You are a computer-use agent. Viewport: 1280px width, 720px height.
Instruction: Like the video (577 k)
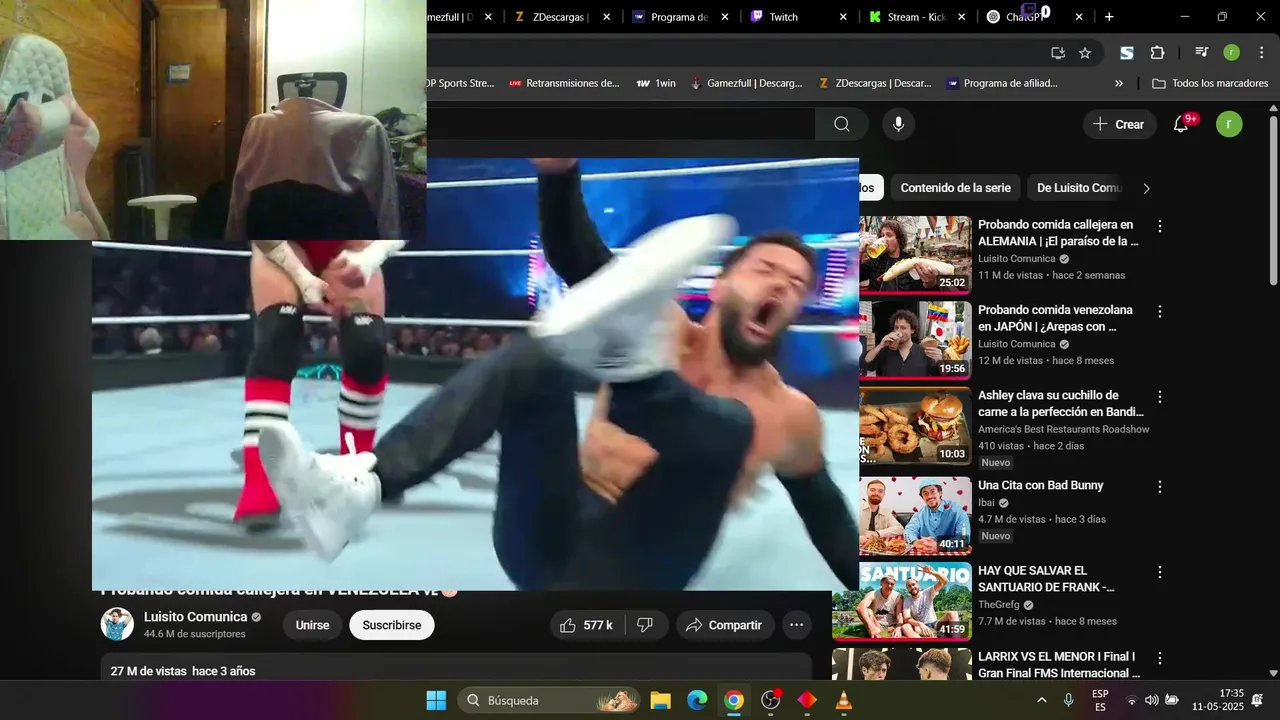[x=587, y=625]
